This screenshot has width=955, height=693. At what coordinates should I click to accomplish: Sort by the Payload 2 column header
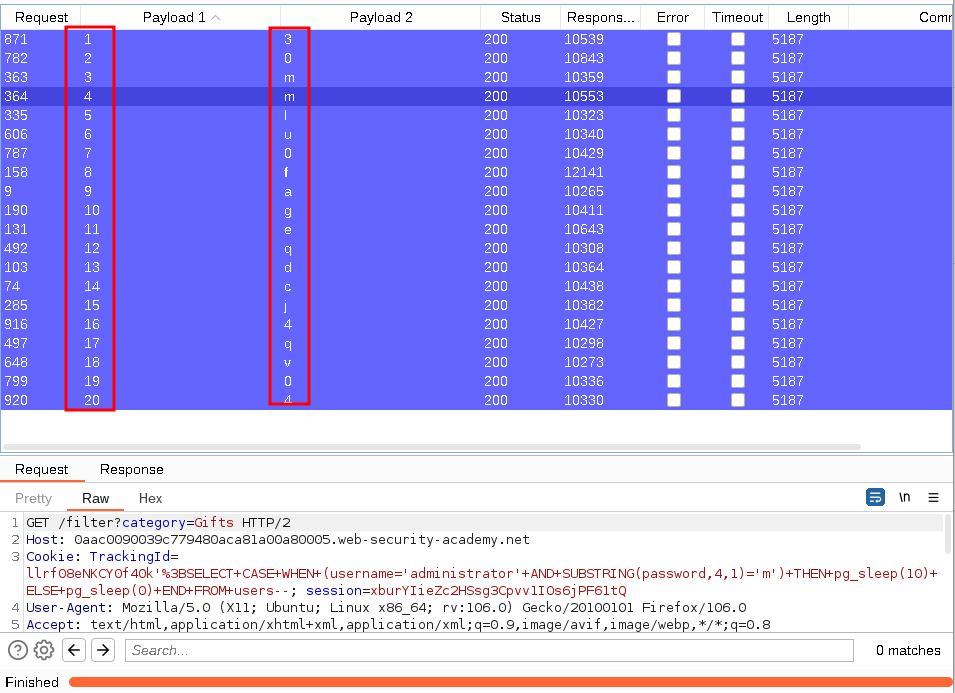click(381, 18)
